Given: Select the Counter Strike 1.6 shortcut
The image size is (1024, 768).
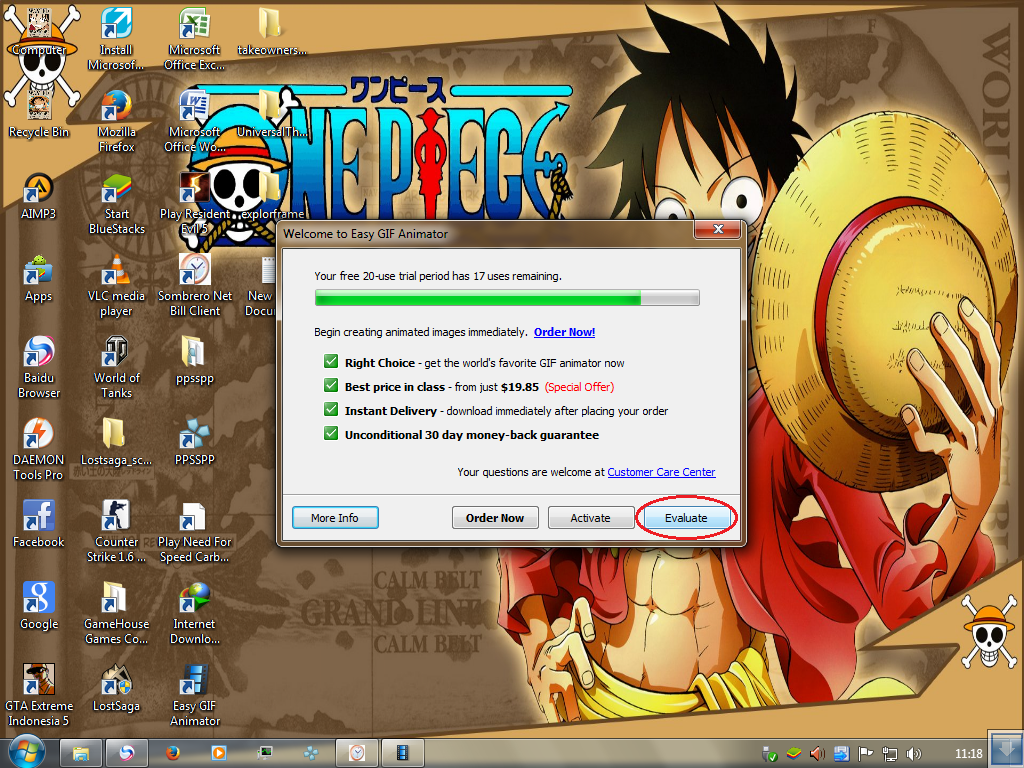Looking at the screenshot, I should coord(116,532).
